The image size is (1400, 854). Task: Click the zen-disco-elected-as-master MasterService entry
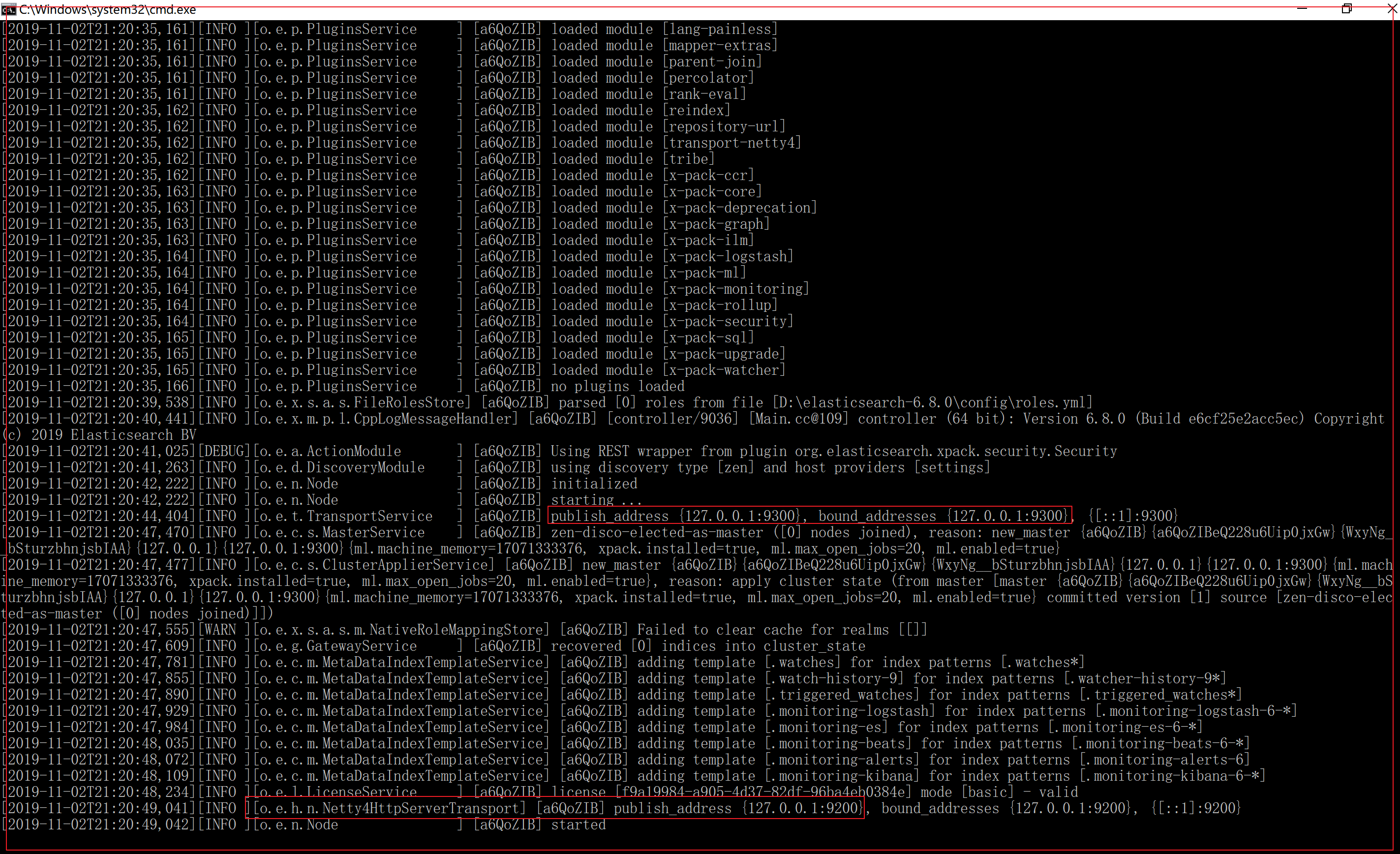click(x=698, y=540)
